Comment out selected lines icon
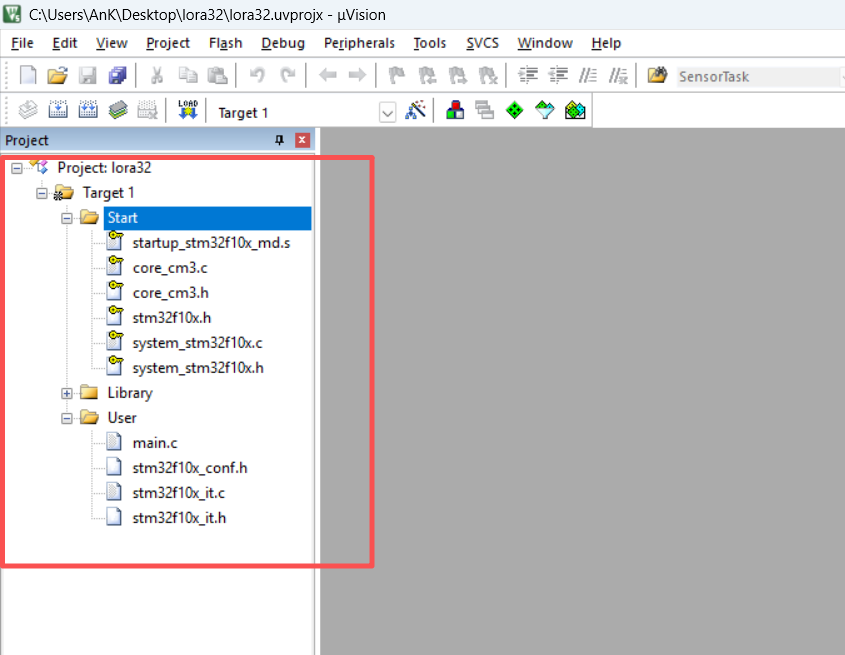The image size is (845, 655). point(588,75)
